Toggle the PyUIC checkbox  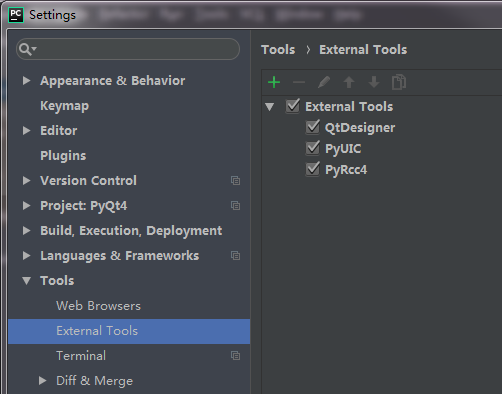[313, 148]
